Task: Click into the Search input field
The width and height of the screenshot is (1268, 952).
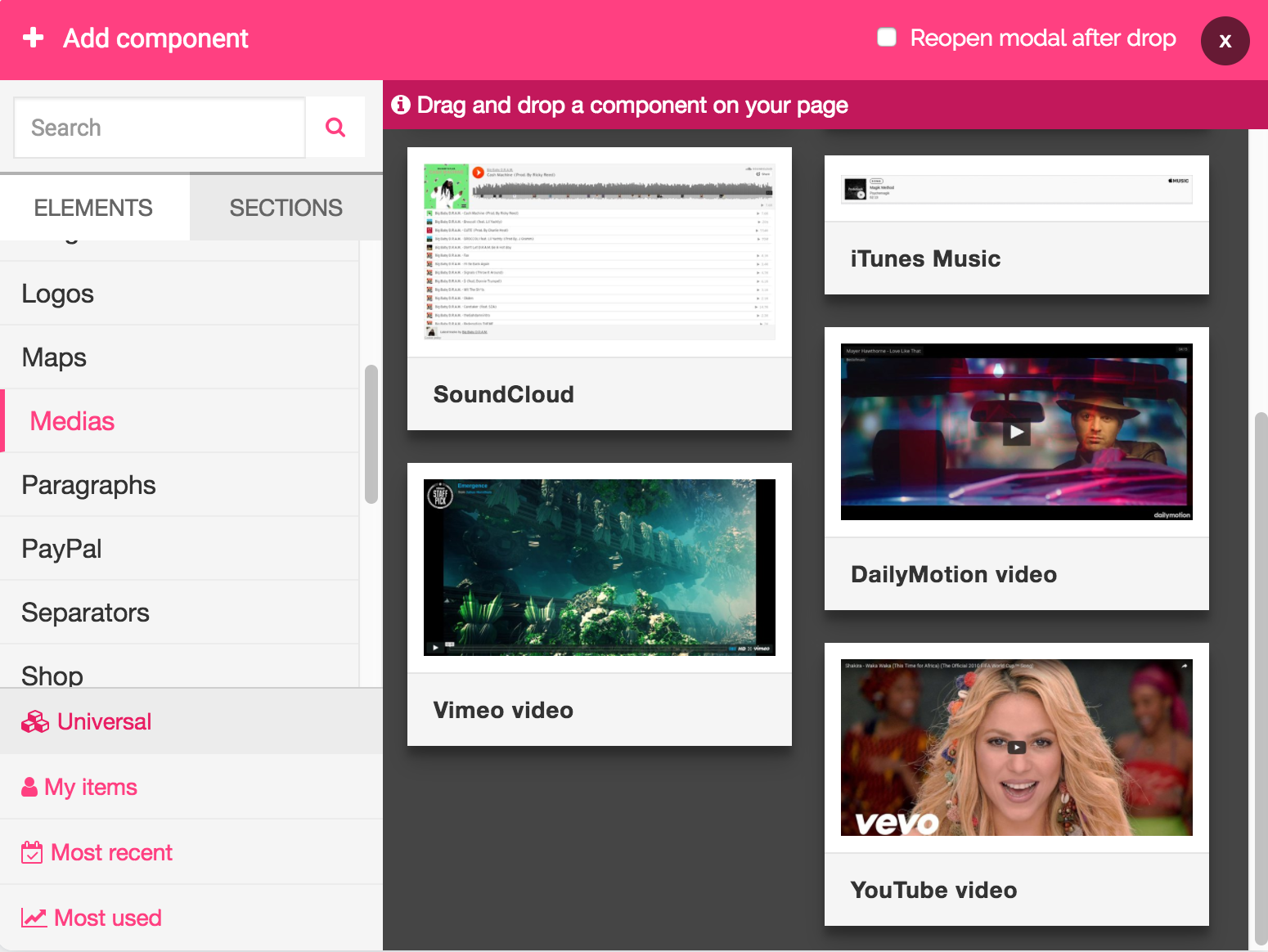Action: (x=160, y=128)
